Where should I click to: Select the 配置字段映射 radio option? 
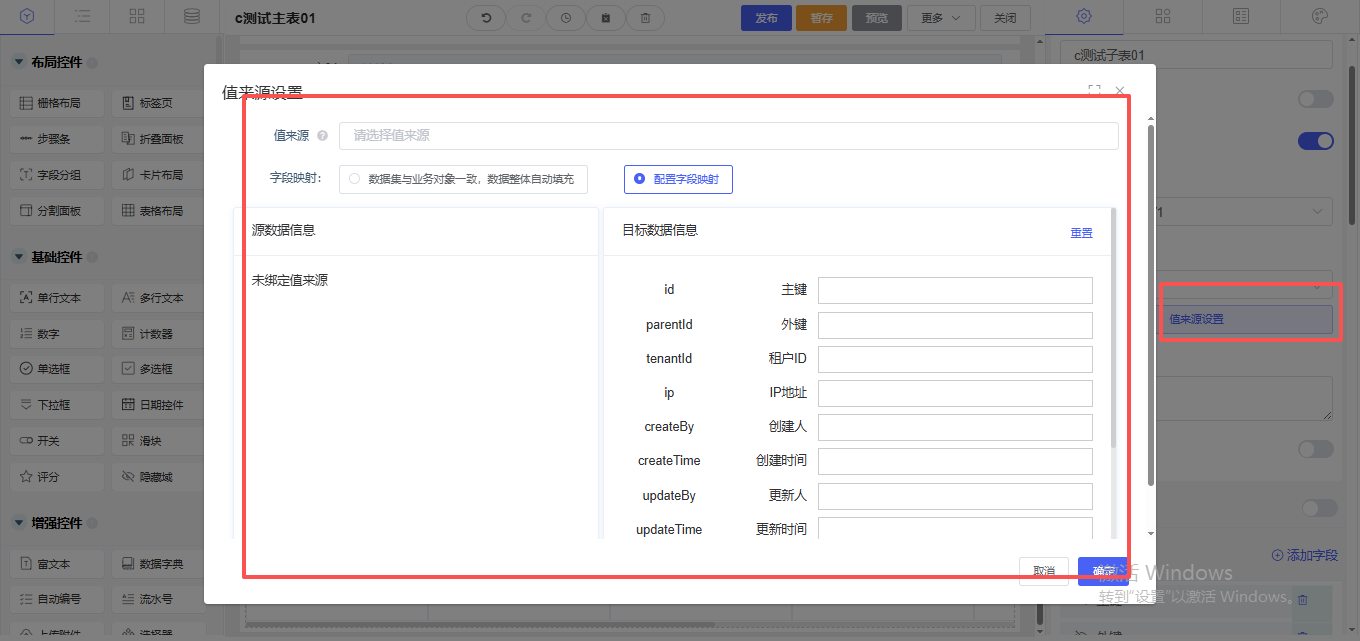point(639,179)
